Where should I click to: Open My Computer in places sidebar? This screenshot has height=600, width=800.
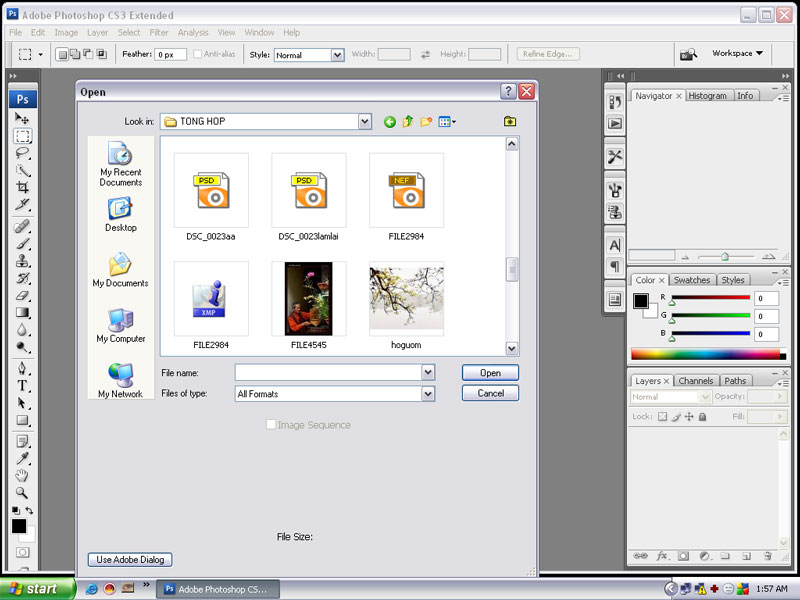[120, 326]
